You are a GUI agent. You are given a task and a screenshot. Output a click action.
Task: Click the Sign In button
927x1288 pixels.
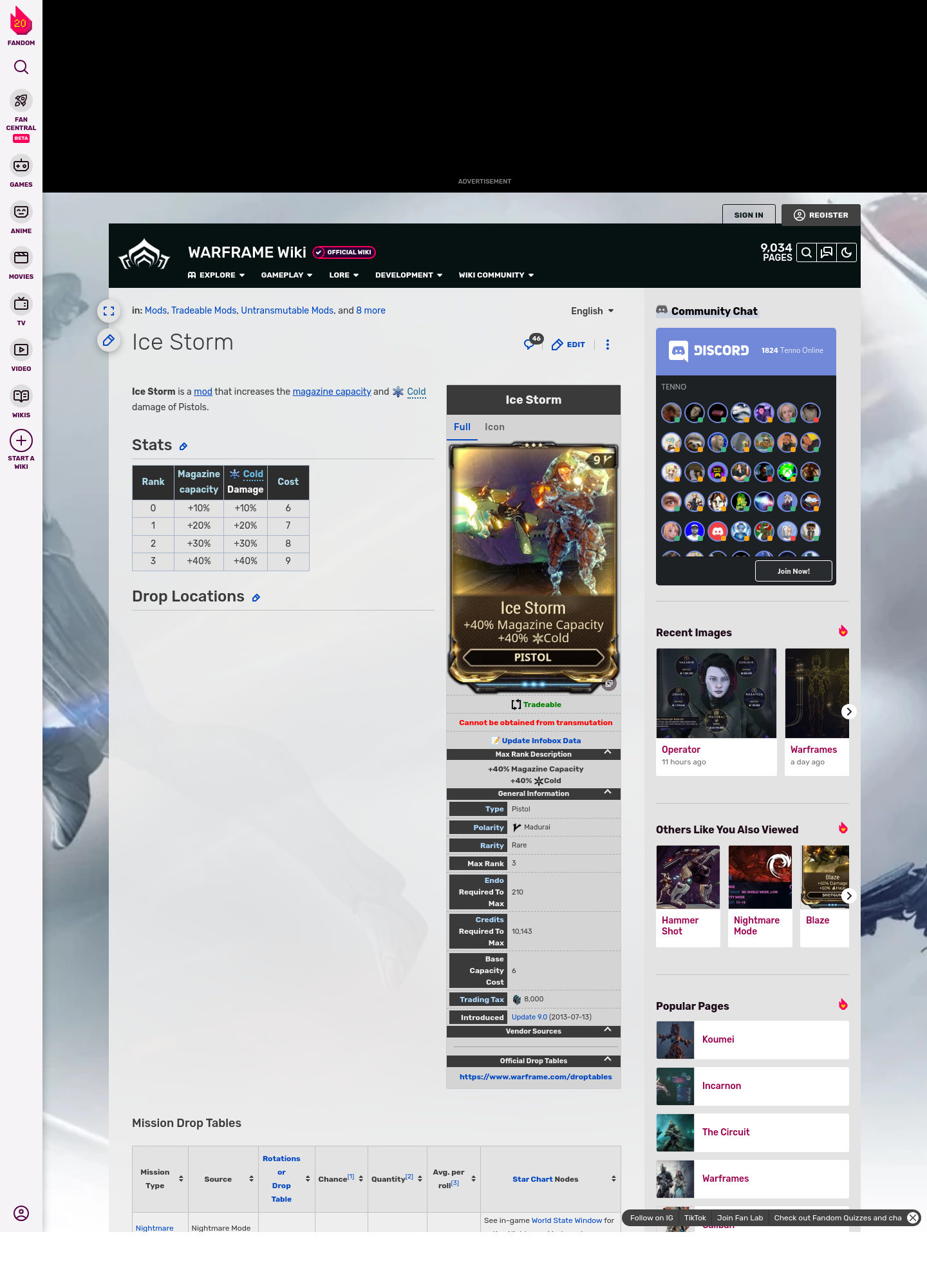coord(749,215)
